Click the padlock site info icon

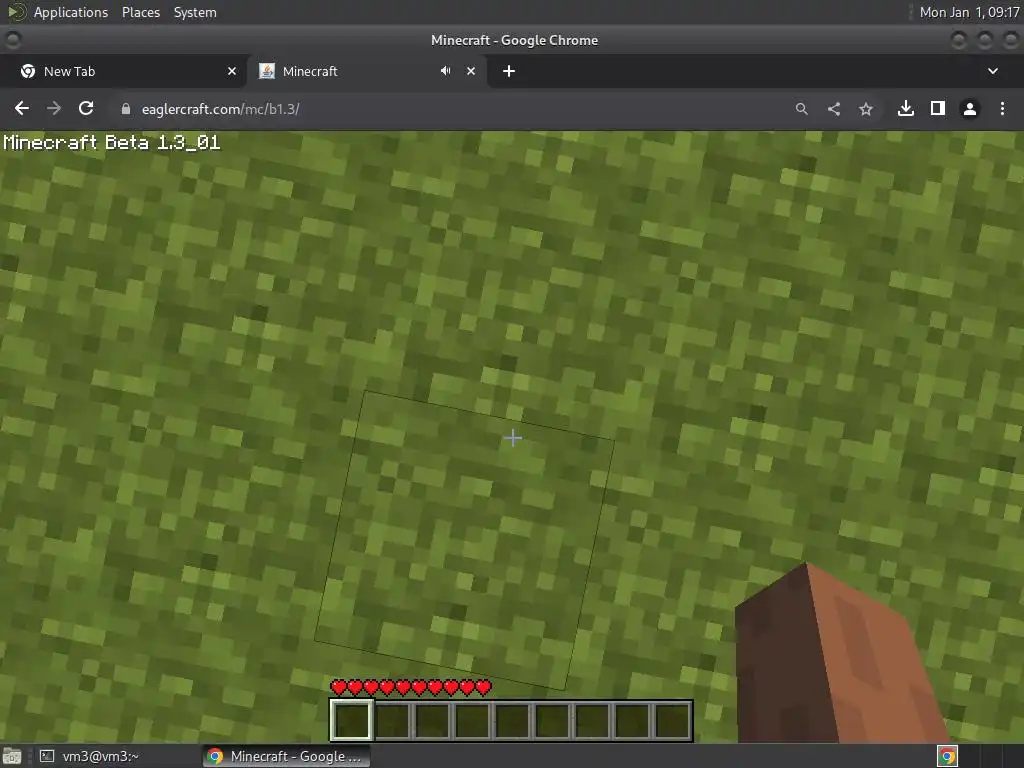pyautogui.click(x=126, y=109)
